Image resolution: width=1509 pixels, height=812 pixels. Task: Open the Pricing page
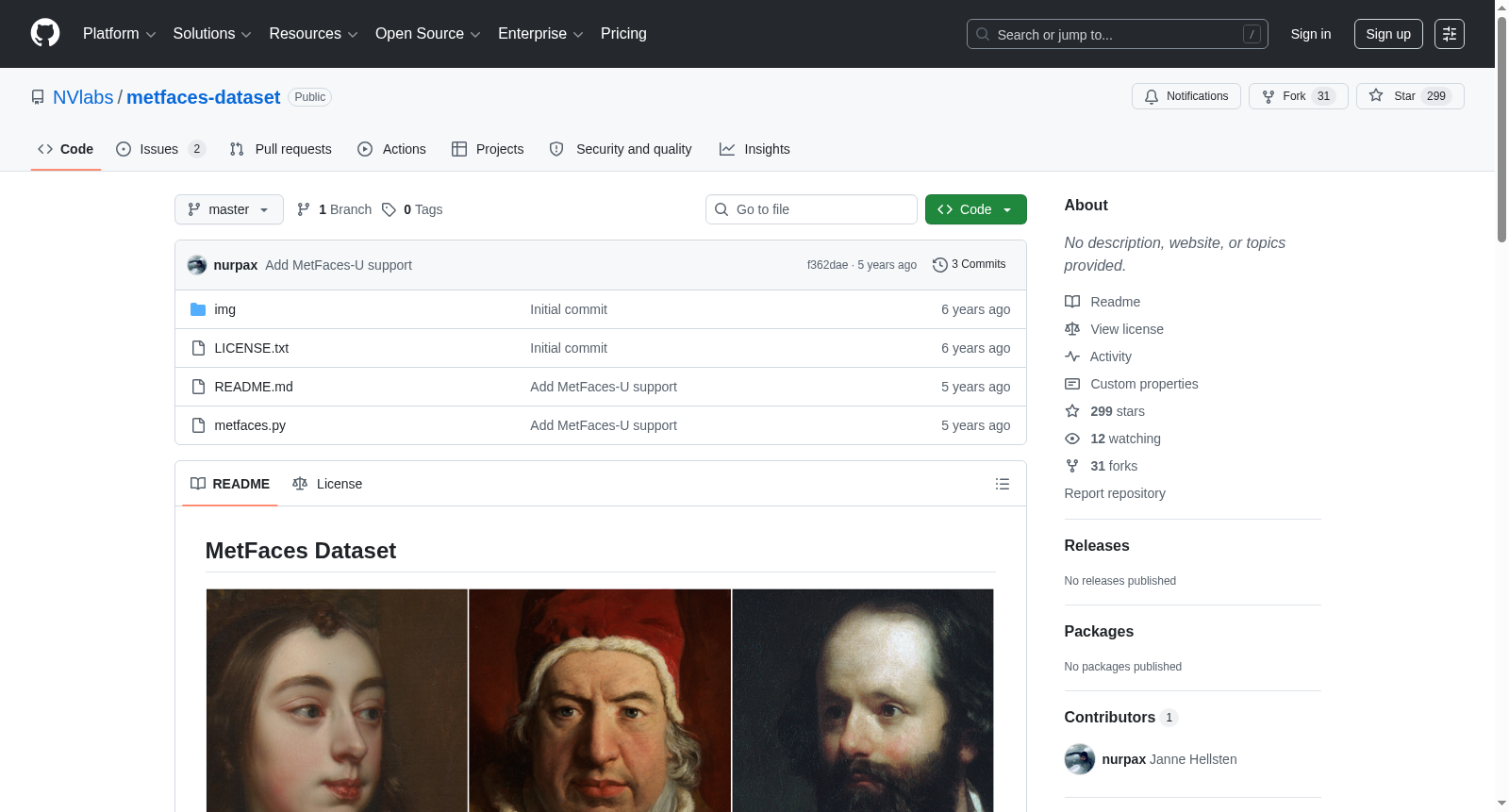[623, 34]
